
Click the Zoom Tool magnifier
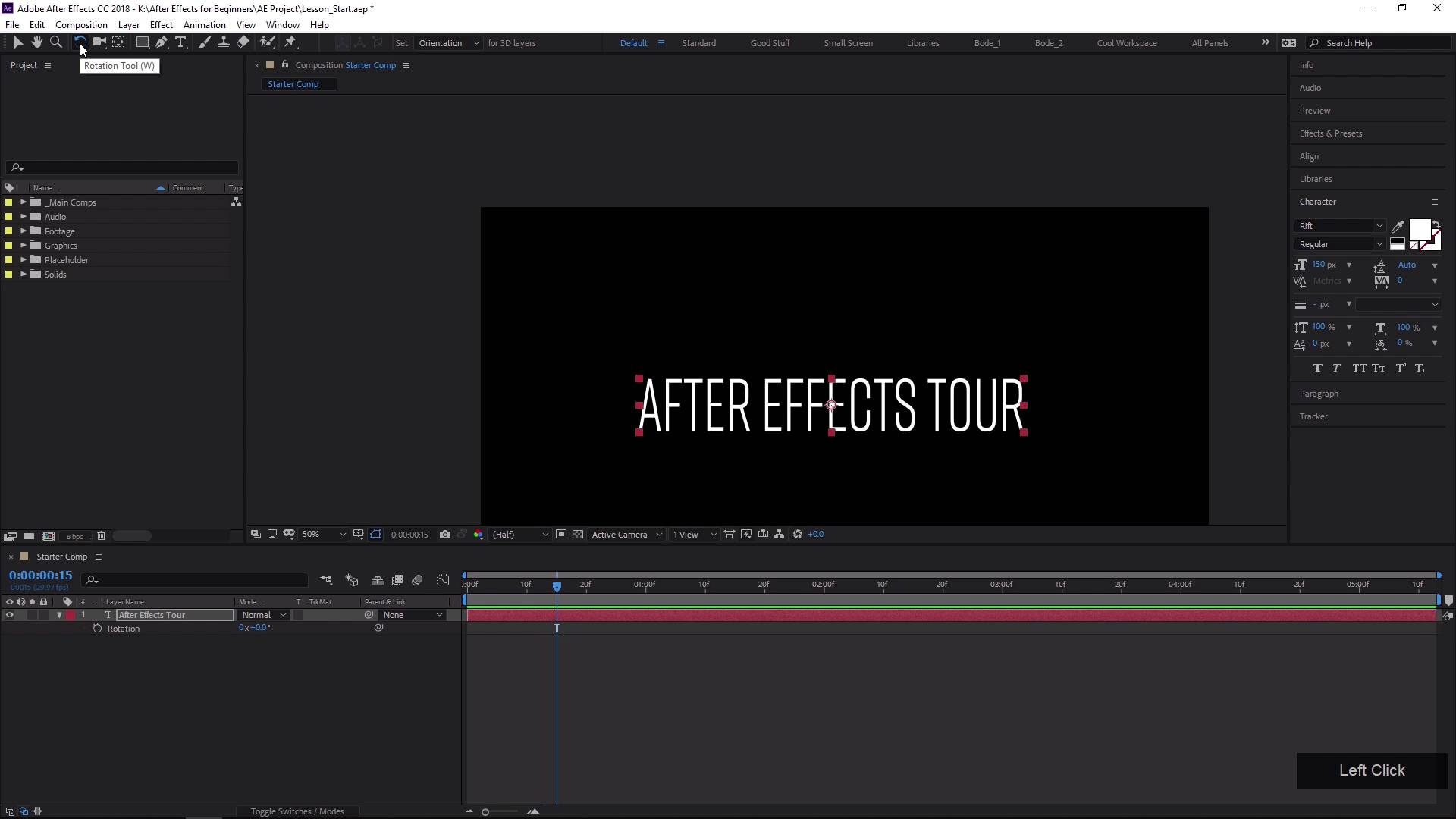(x=56, y=42)
